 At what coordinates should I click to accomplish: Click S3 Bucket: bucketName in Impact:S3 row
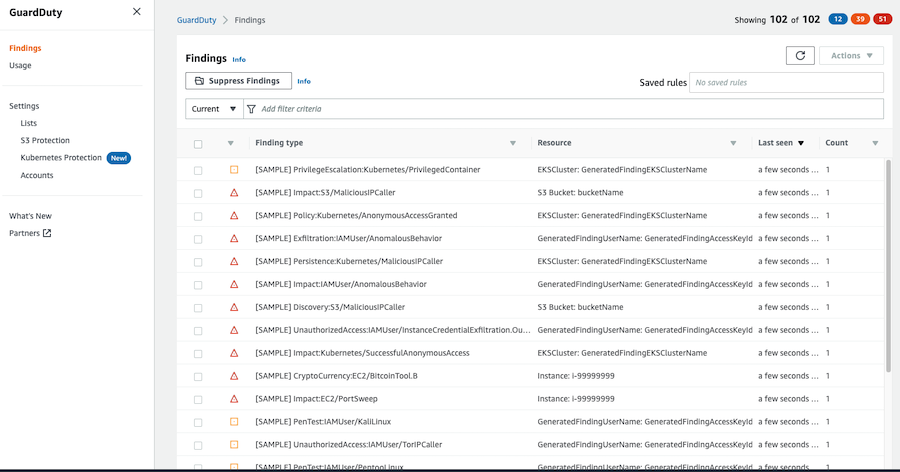[x=580, y=192]
